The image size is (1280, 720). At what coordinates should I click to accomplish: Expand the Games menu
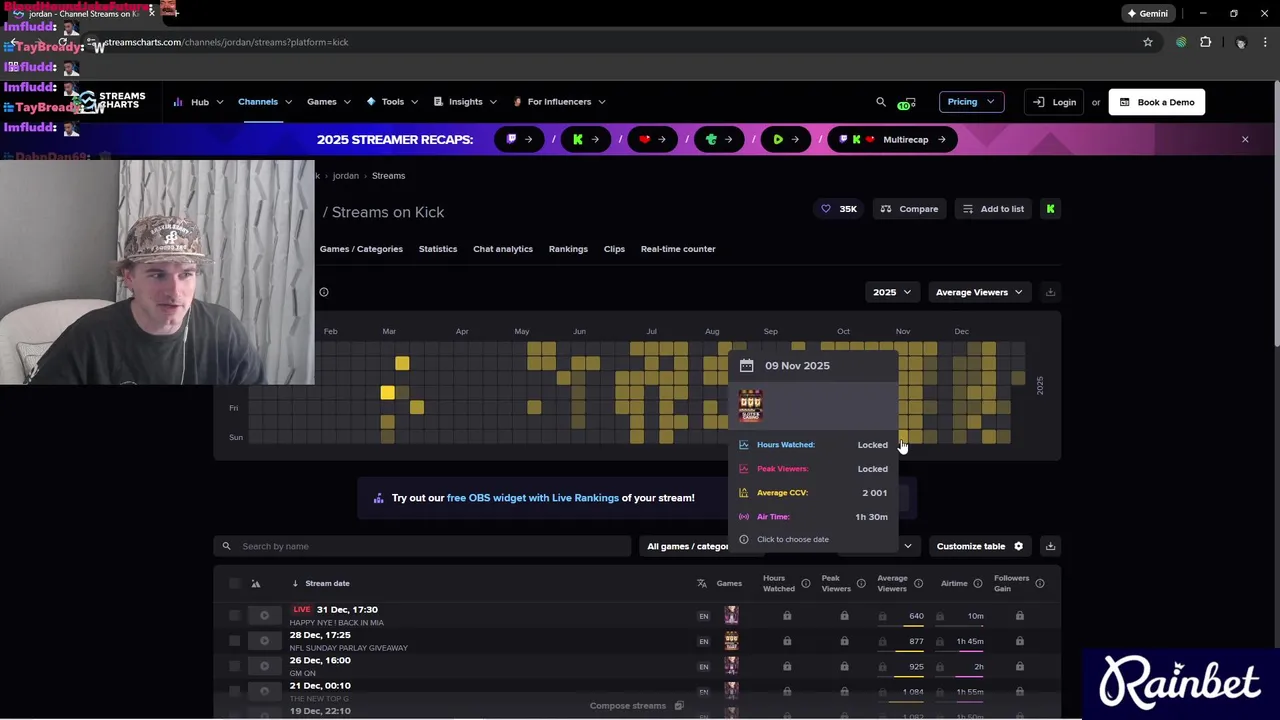329,102
